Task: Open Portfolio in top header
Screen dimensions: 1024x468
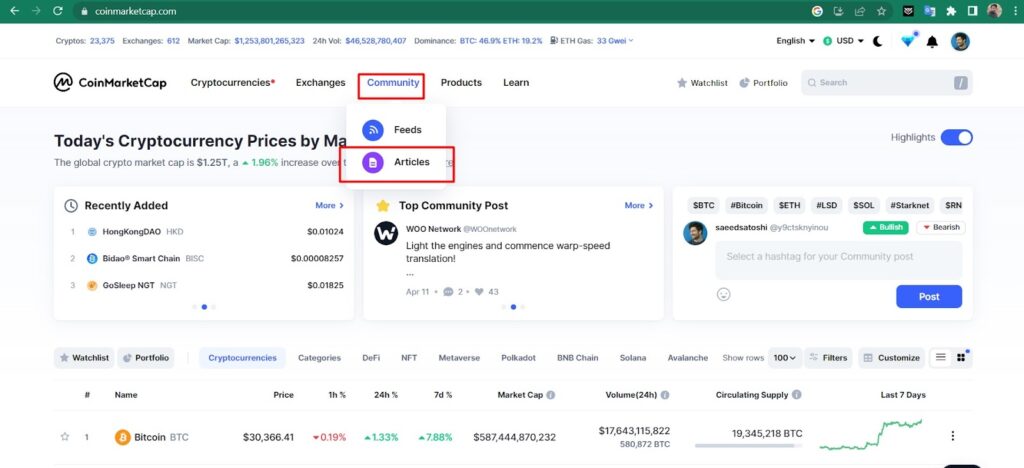Action: (763, 83)
